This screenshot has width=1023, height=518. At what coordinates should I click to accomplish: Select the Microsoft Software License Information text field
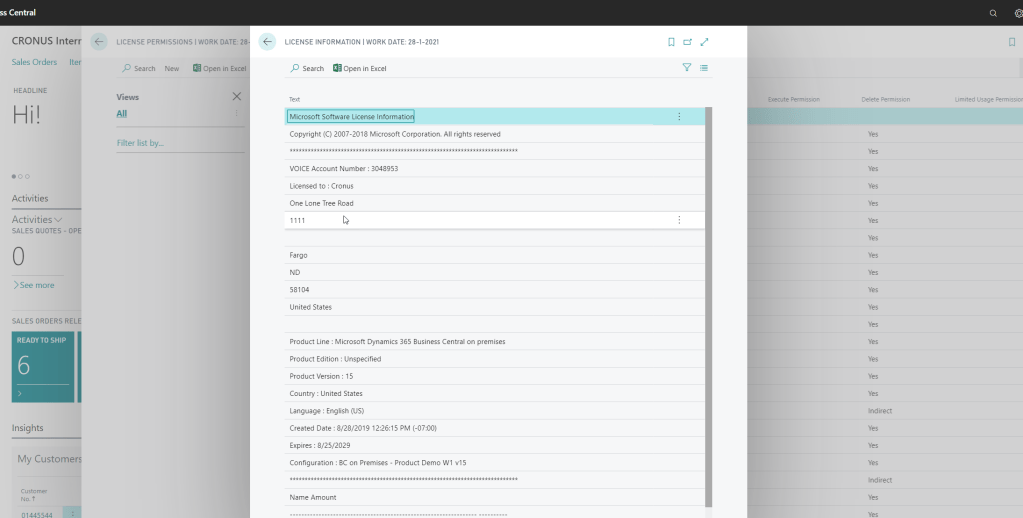coord(351,117)
